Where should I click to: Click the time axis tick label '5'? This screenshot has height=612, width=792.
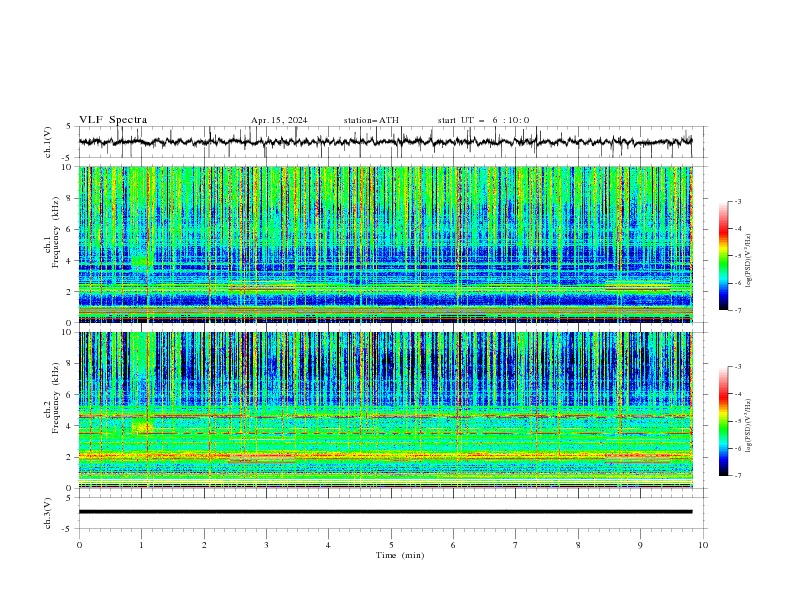point(391,545)
